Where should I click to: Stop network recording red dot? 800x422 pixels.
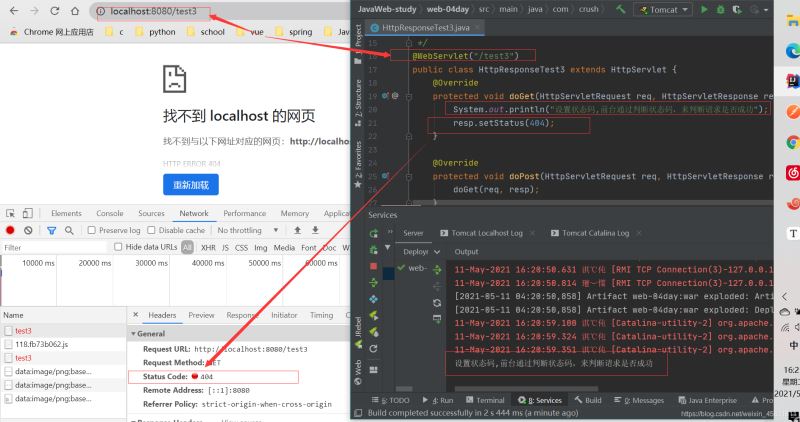[10, 230]
